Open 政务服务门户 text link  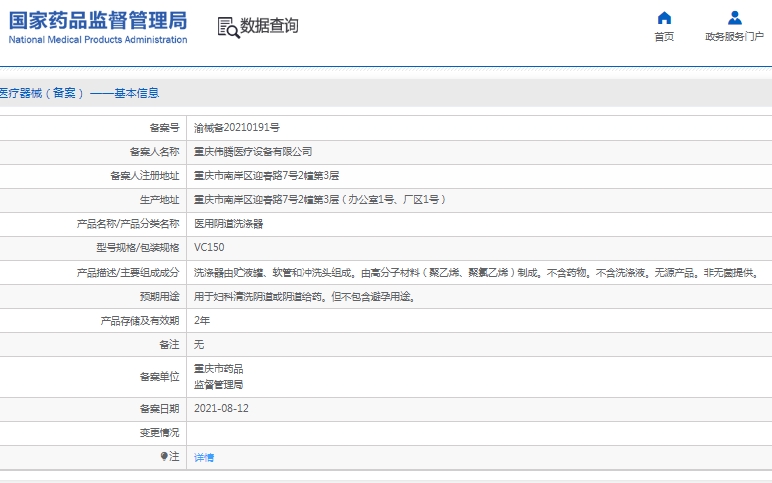point(735,36)
